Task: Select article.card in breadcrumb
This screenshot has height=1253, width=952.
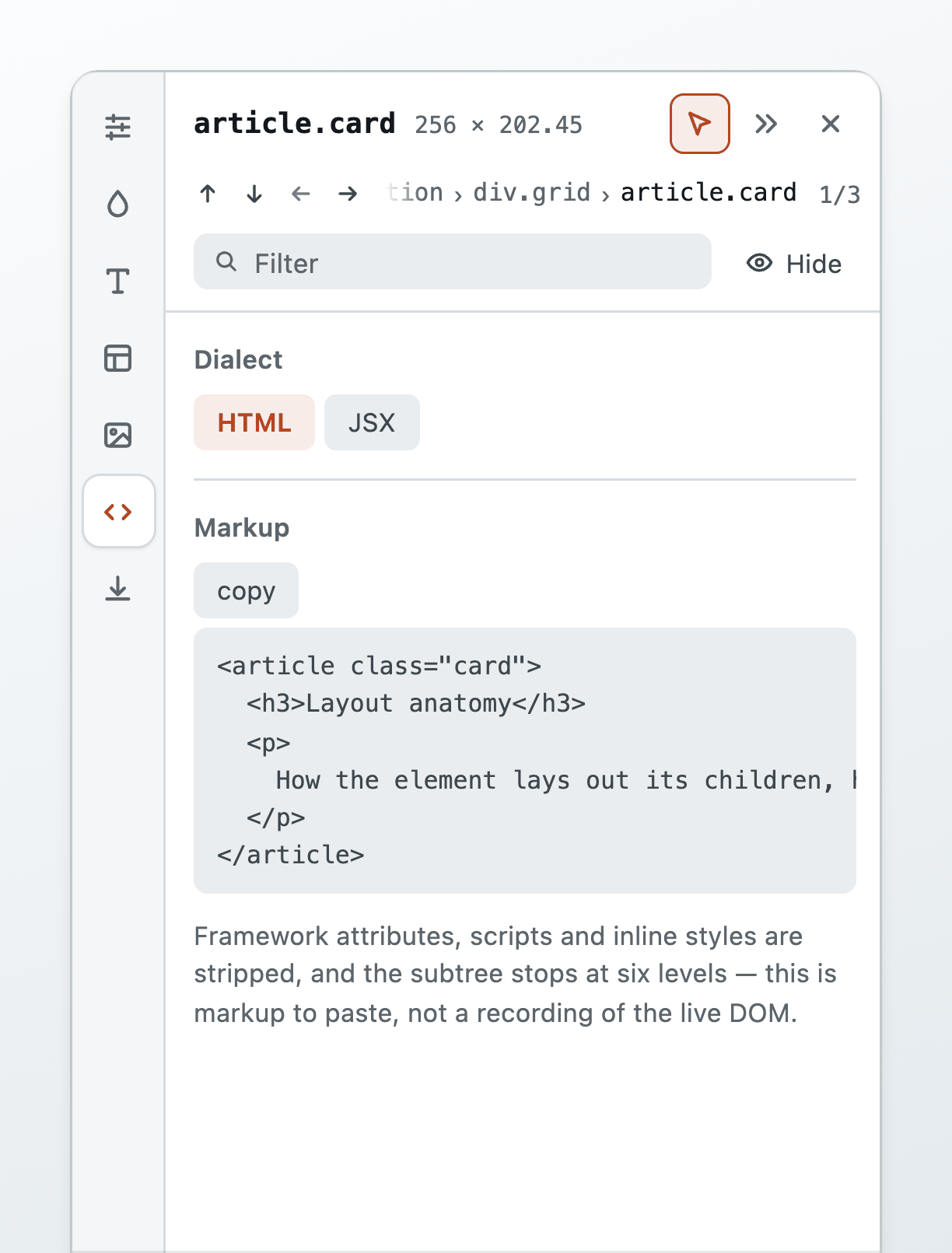Action: tap(709, 192)
